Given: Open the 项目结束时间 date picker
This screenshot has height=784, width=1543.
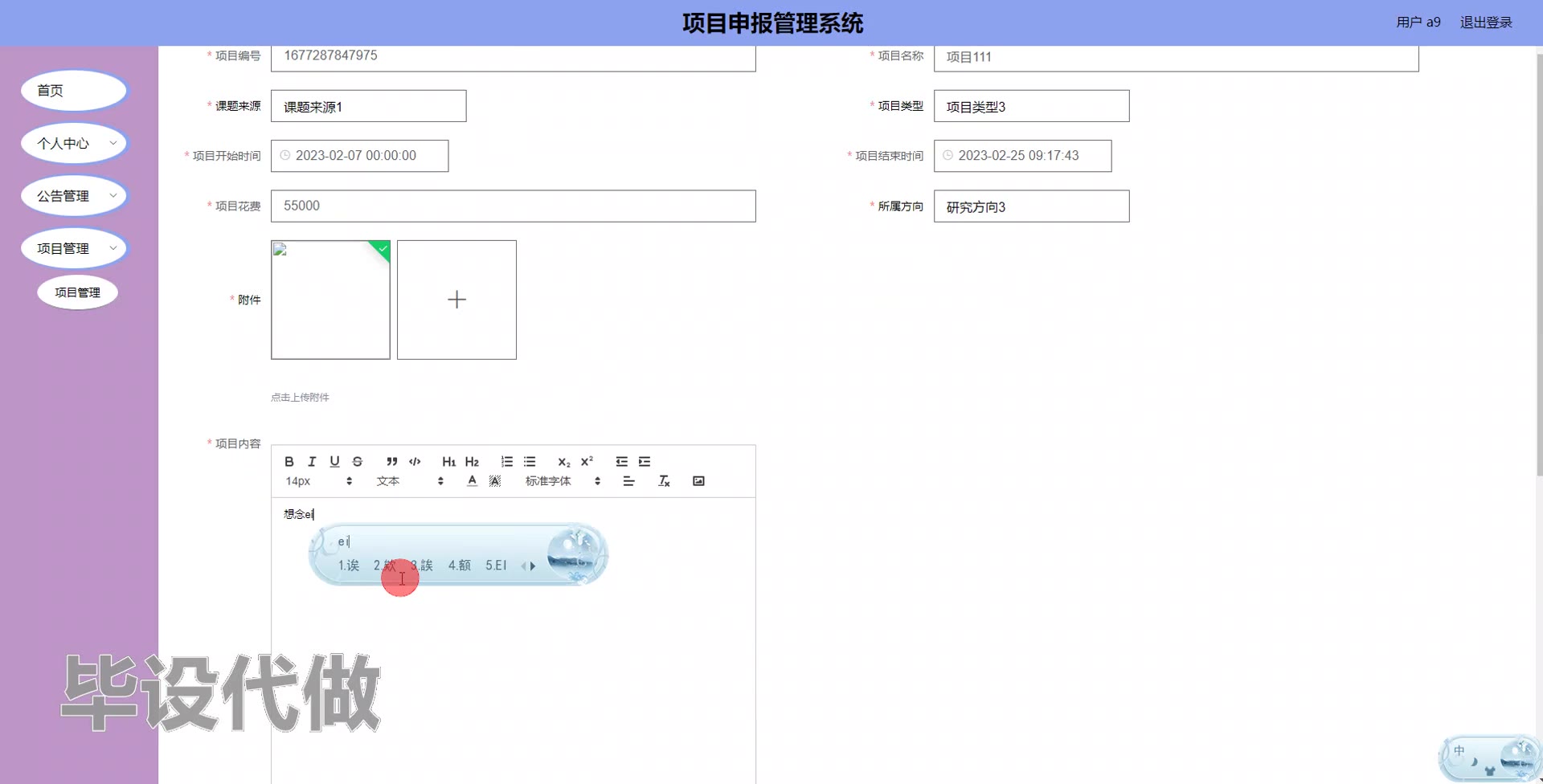Looking at the screenshot, I should point(1022,156).
